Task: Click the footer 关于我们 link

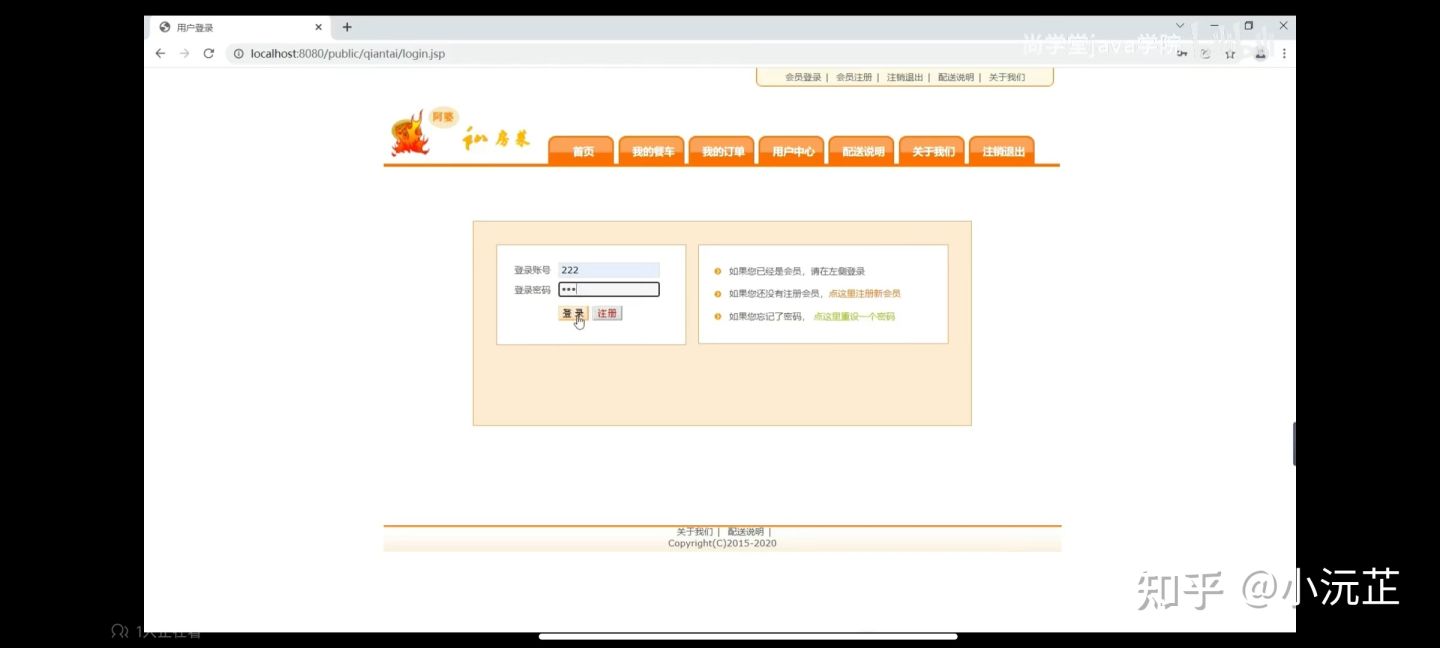Action: [x=694, y=532]
